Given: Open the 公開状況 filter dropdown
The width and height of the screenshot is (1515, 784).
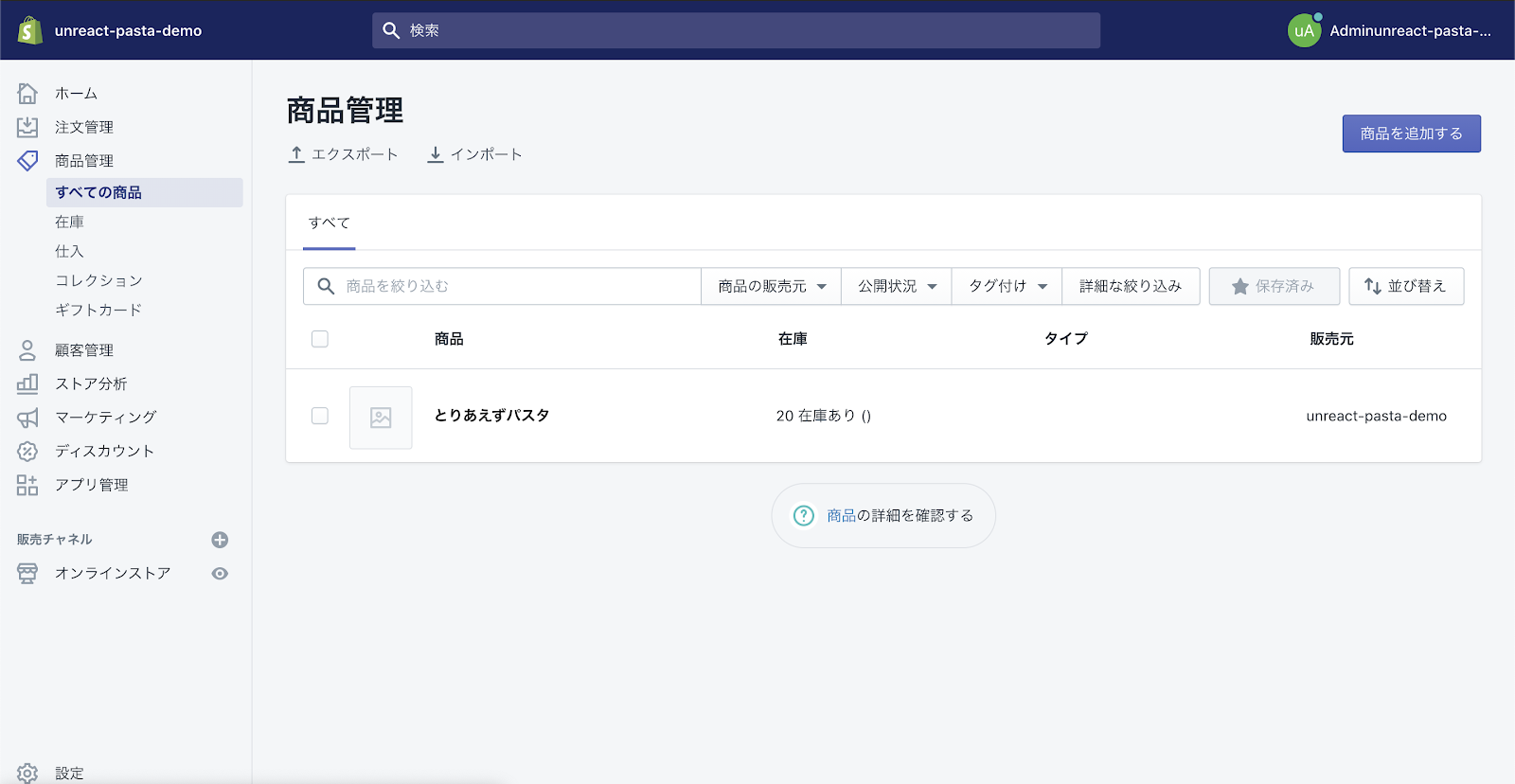Looking at the screenshot, I should tap(897, 286).
